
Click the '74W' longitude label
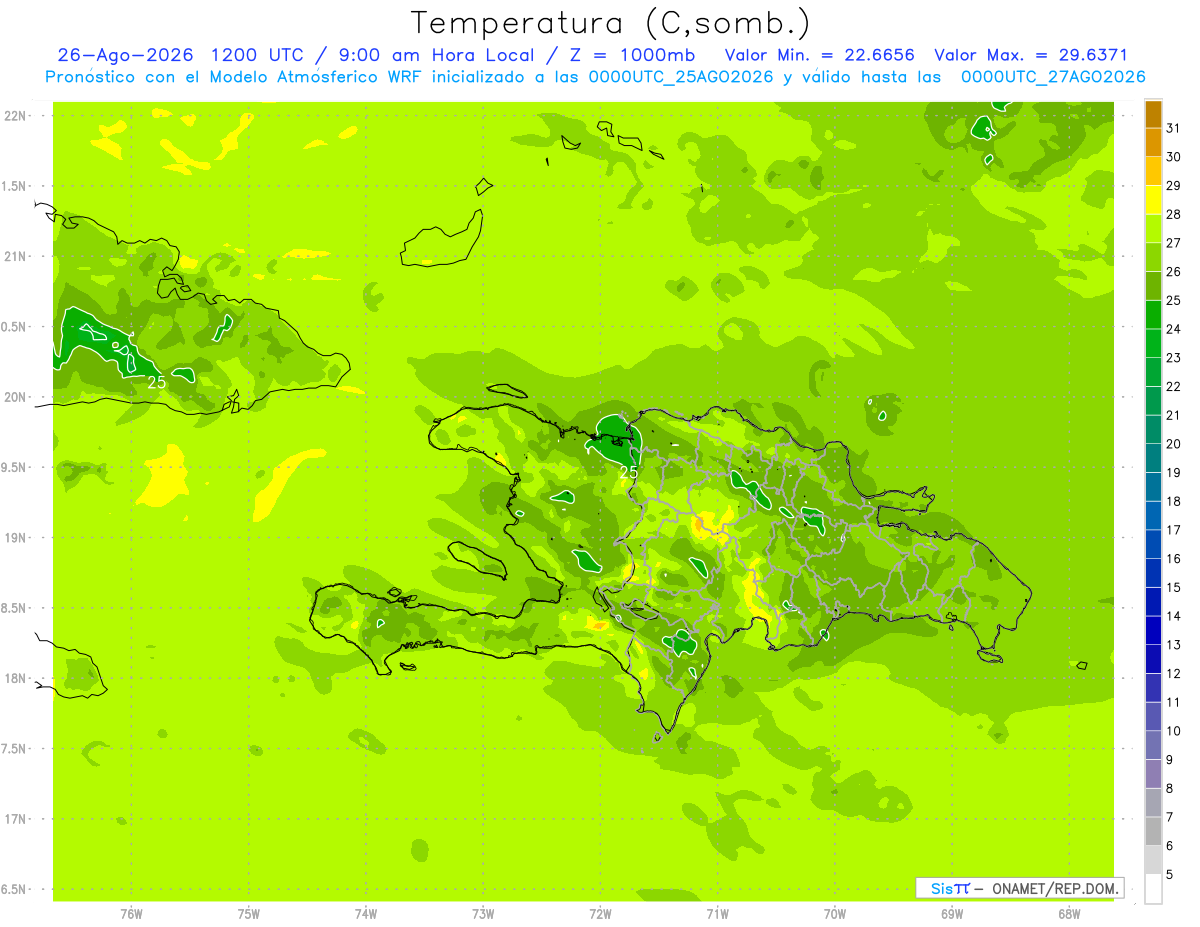pos(366,914)
